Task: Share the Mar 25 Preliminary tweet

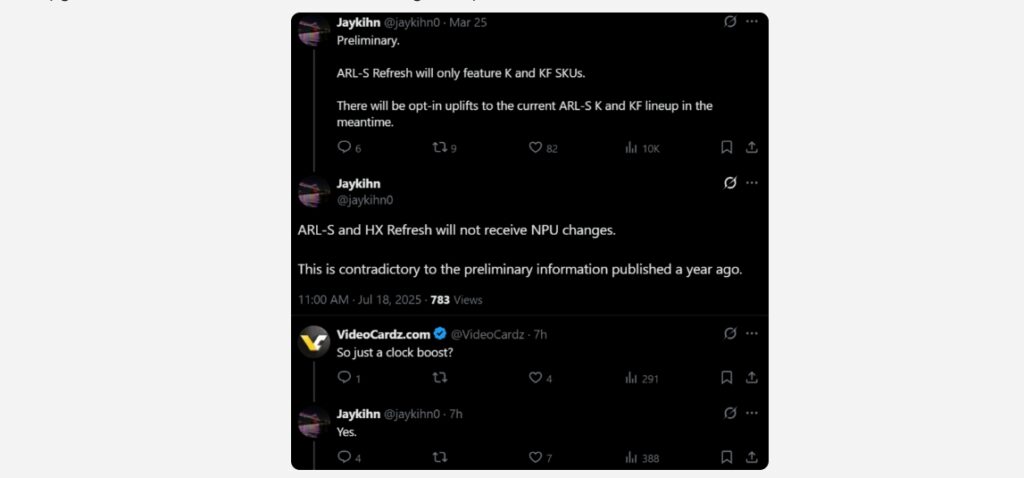Action: (x=752, y=148)
